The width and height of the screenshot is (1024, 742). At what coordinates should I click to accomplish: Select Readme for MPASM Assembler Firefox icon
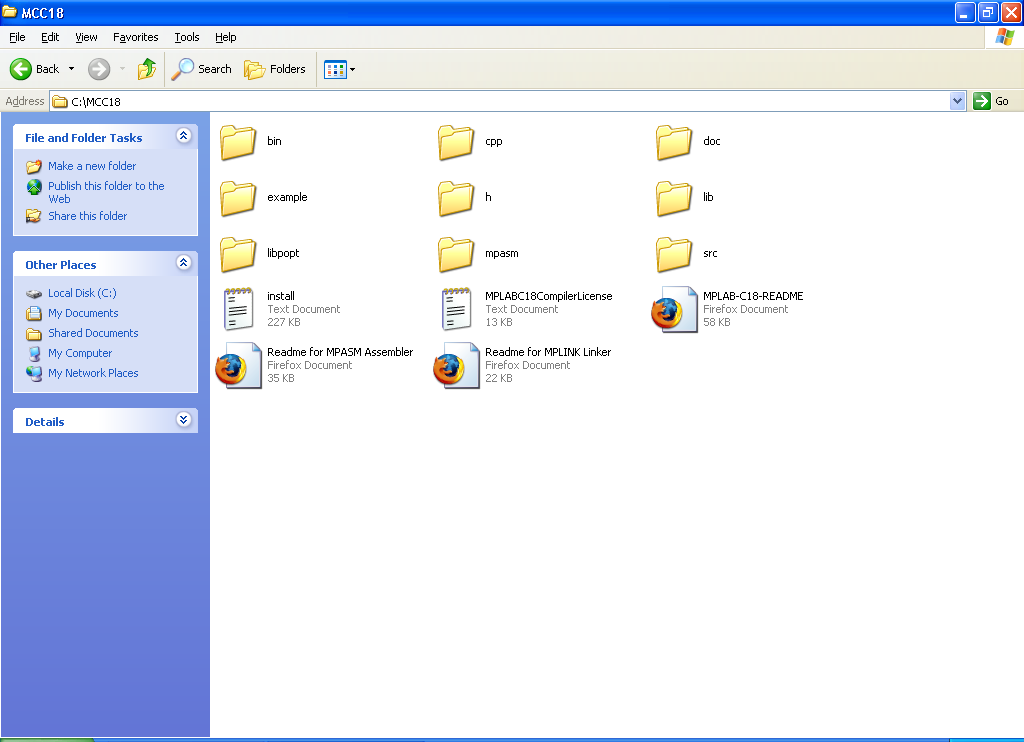238,366
